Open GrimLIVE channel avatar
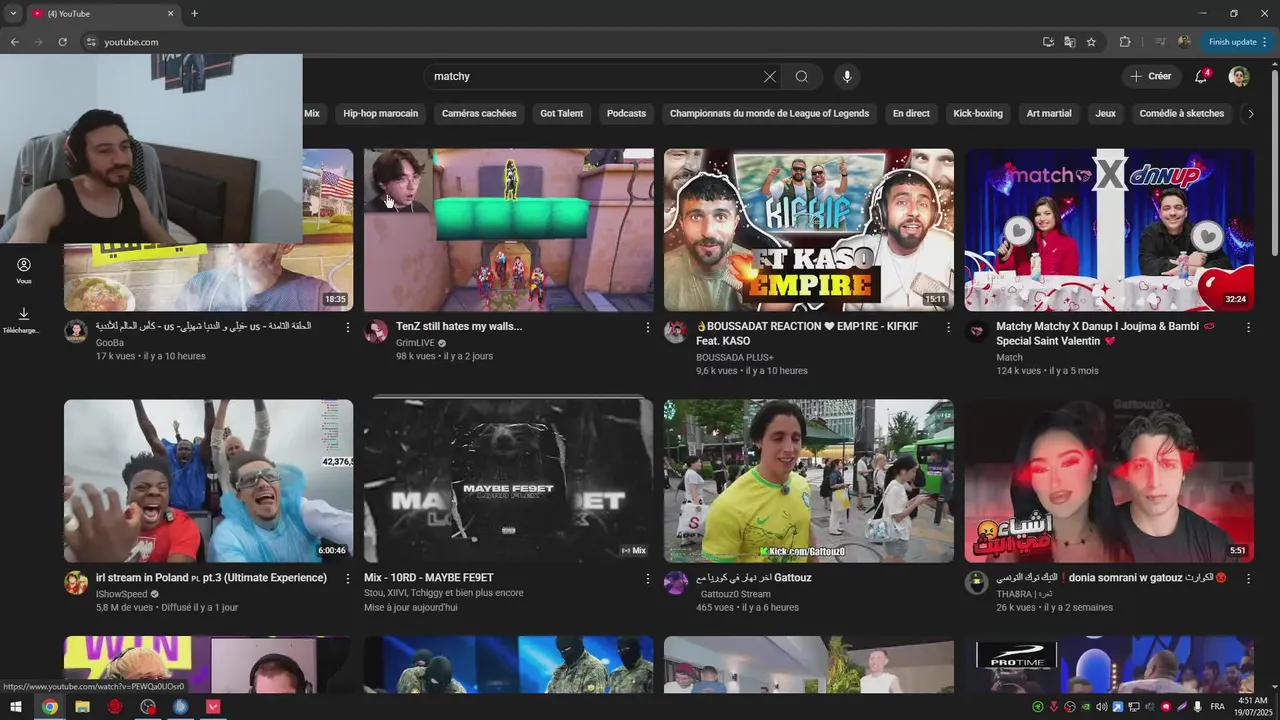 coord(376,333)
